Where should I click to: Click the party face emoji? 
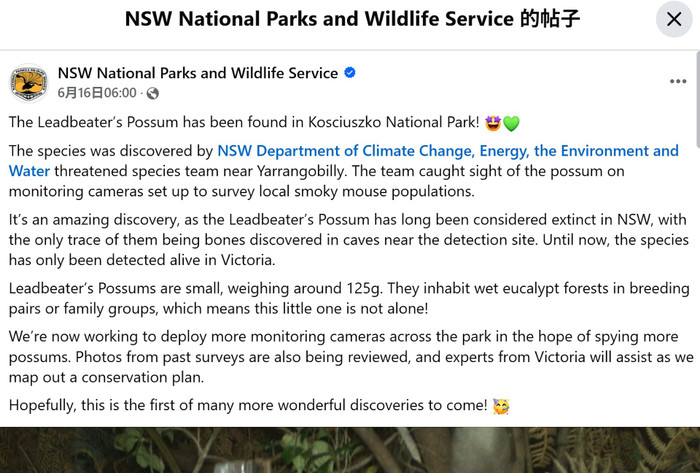coord(501,406)
